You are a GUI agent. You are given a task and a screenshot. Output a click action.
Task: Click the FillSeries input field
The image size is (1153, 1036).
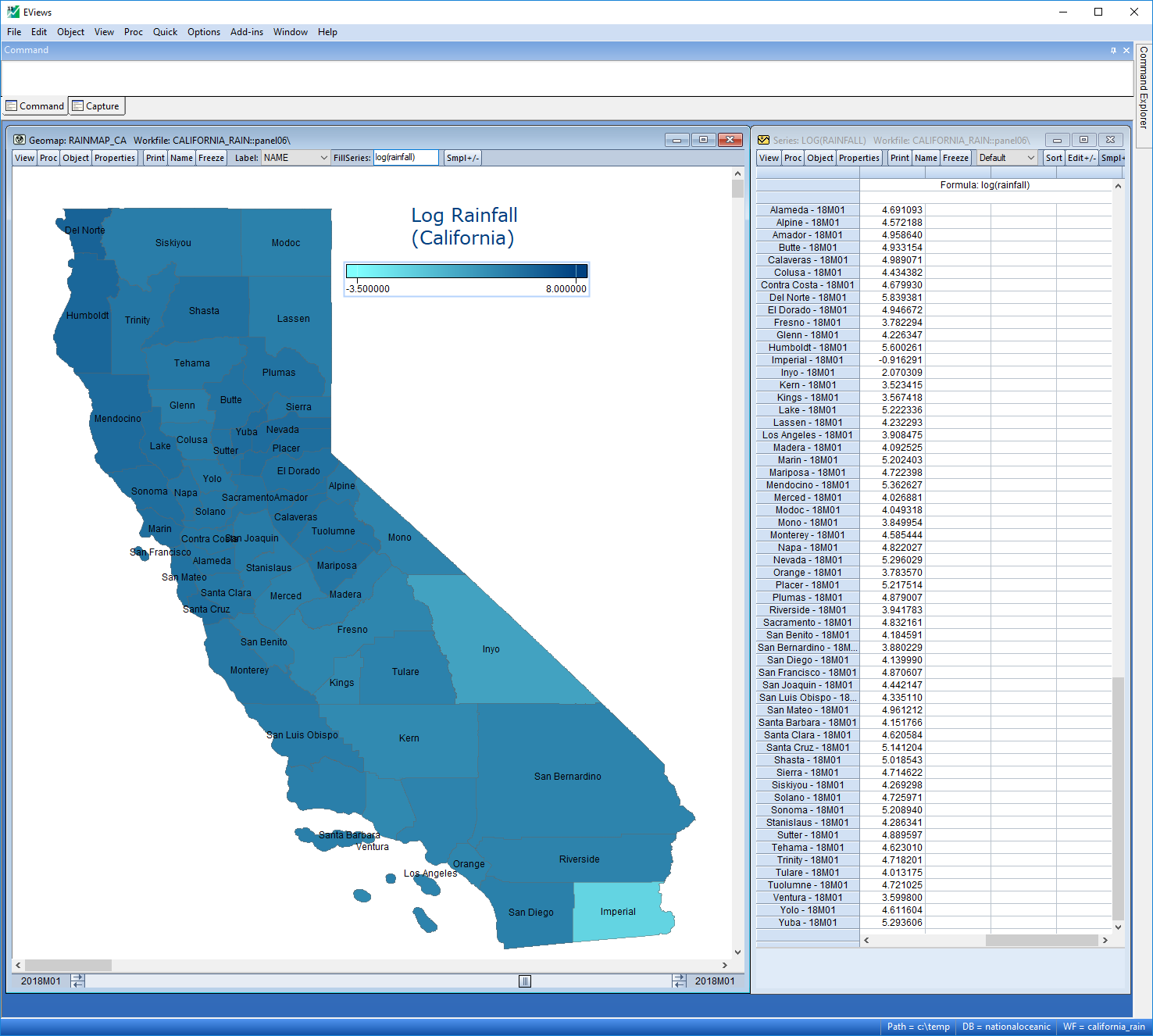coord(405,158)
